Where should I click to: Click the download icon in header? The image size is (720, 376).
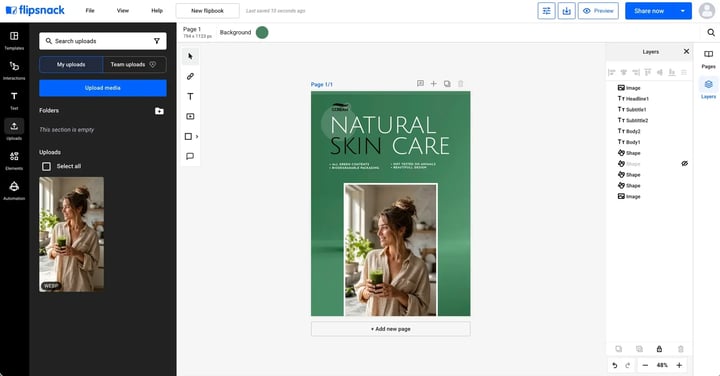[x=567, y=11]
